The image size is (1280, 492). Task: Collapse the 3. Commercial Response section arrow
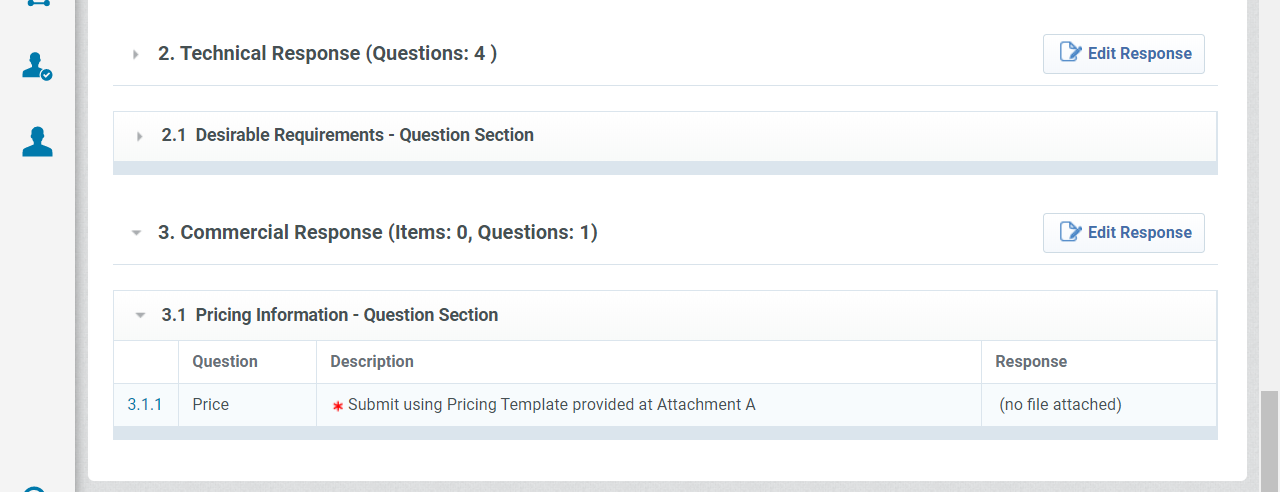(136, 233)
